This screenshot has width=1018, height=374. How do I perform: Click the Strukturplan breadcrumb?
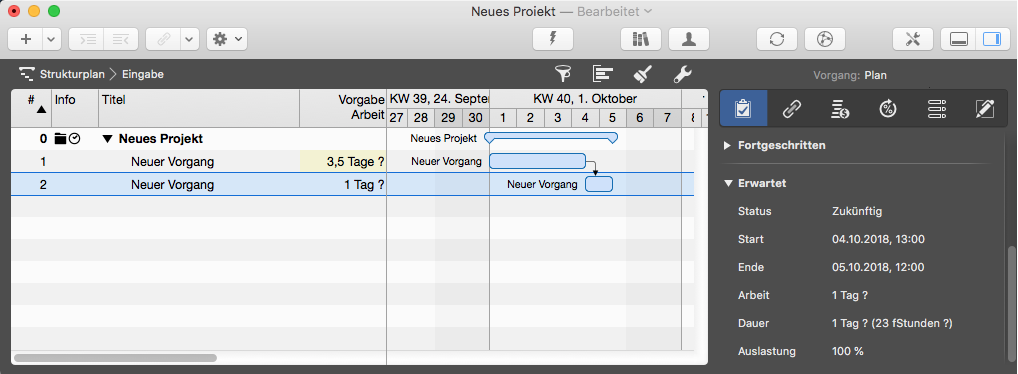tap(72, 74)
